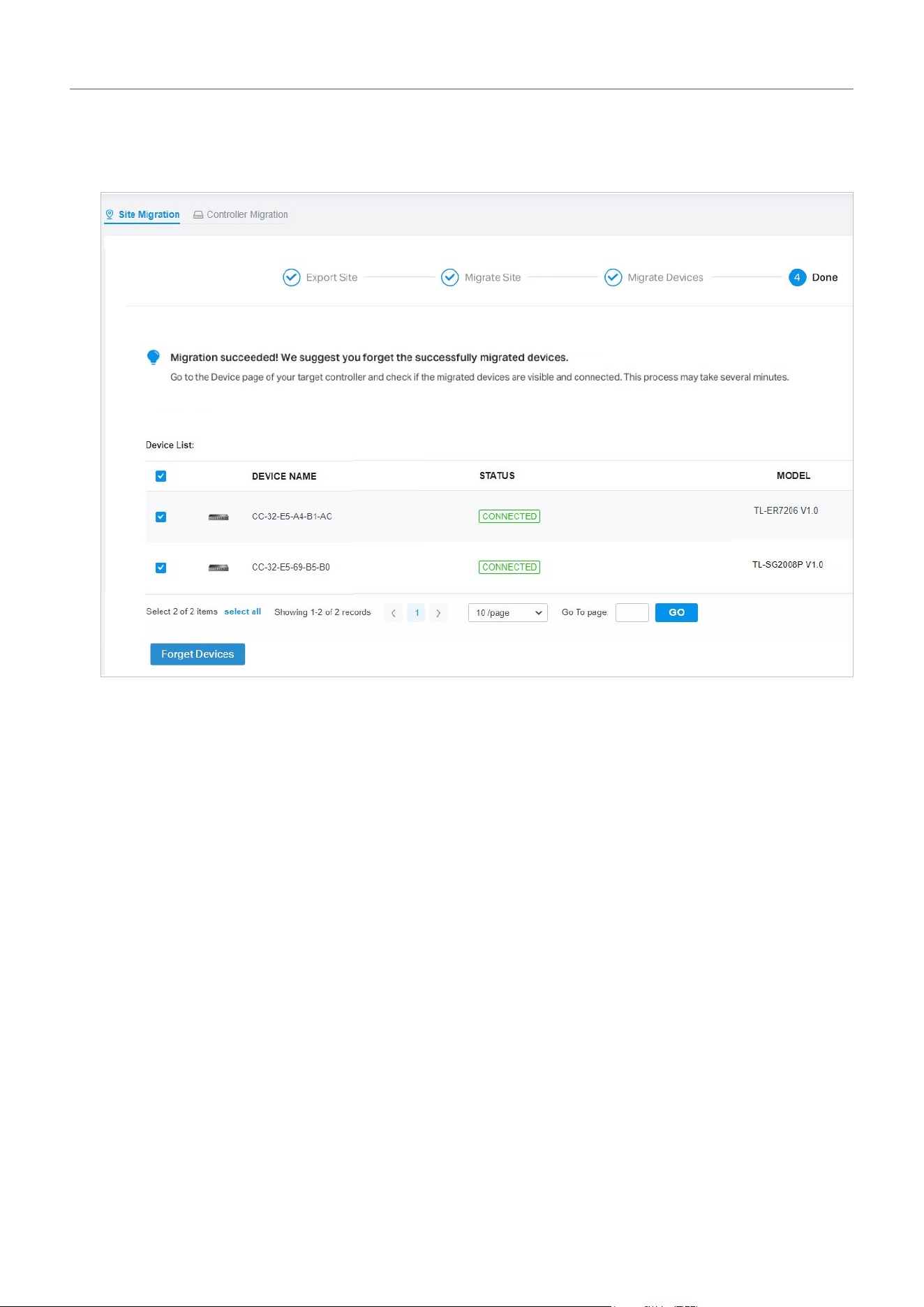Click the step 4 Done circle icon
The image size is (924, 1307).
[x=797, y=277]
